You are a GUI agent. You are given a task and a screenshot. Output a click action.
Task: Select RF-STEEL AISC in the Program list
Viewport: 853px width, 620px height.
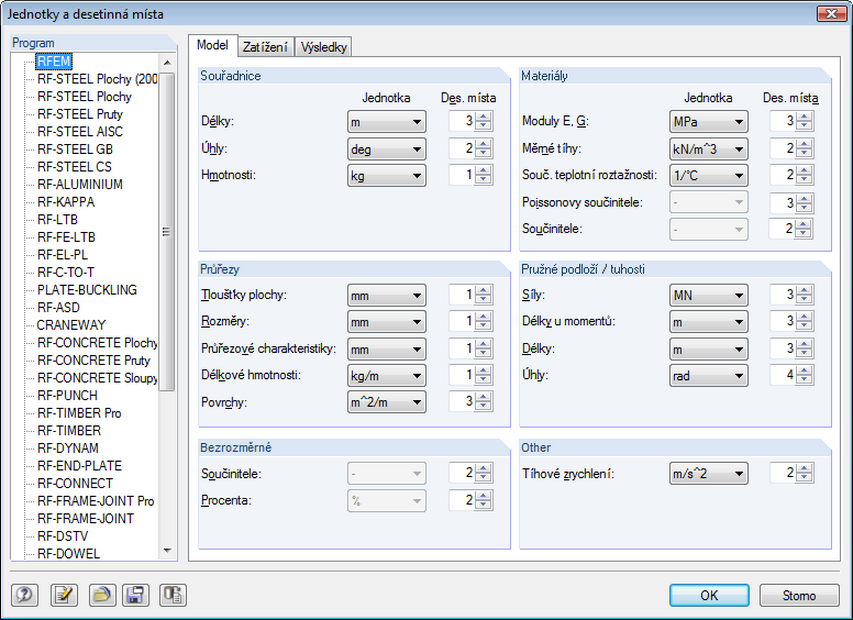[x=80, y=132]
